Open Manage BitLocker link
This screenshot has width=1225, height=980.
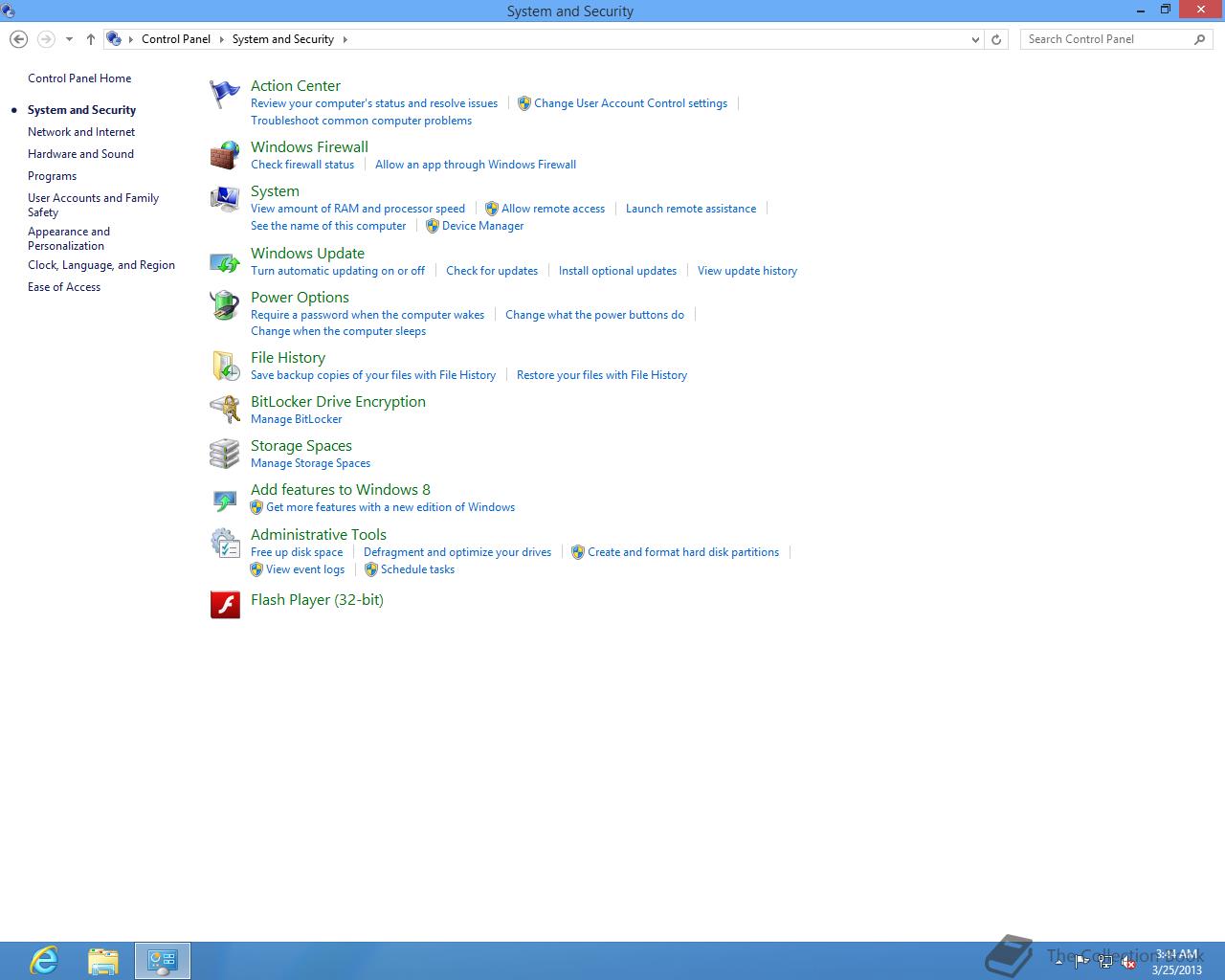click(296, 419)
